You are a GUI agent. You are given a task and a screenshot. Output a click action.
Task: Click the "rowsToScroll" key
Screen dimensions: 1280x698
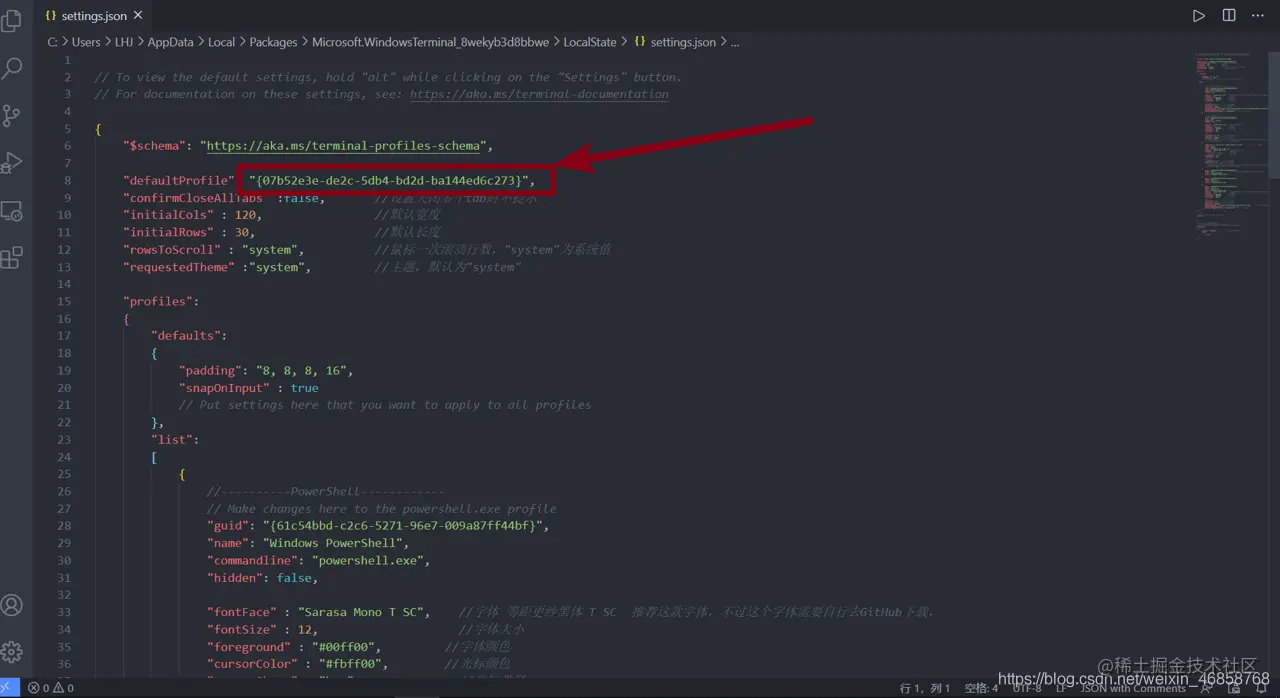tap(172, 250)
